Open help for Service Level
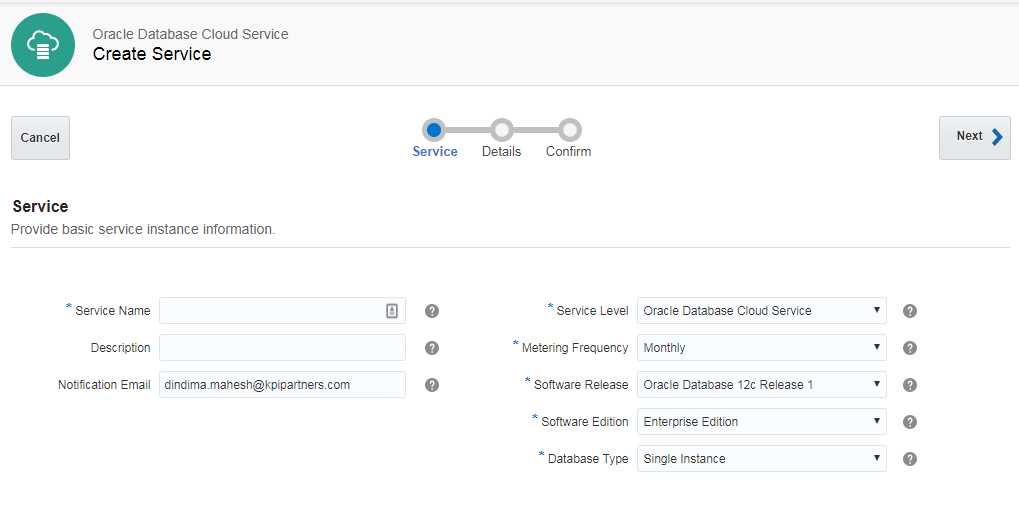The image size is (1019, 516). tap(910, 311)
